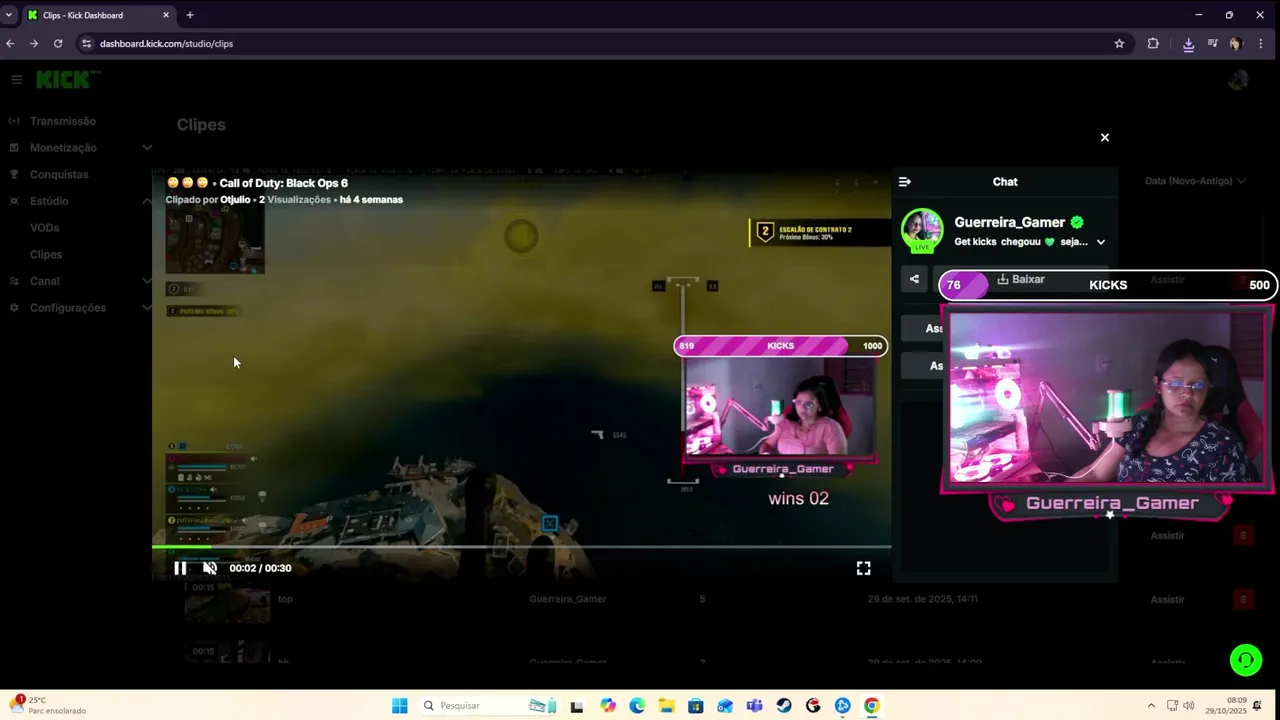Click Assistir on the 'top' clip row
The height and width of the screenshot is (720, 1280).
(x=1167, y=600)
